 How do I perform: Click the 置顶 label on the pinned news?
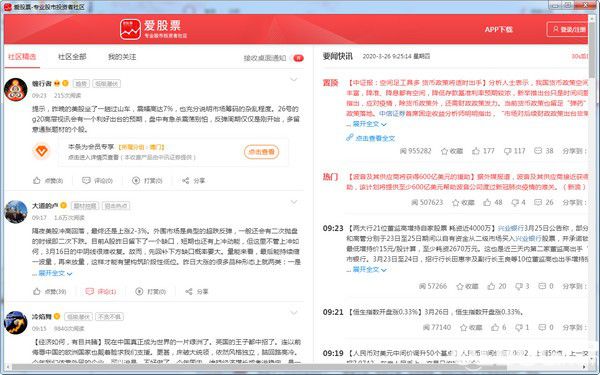pos(330,83)
